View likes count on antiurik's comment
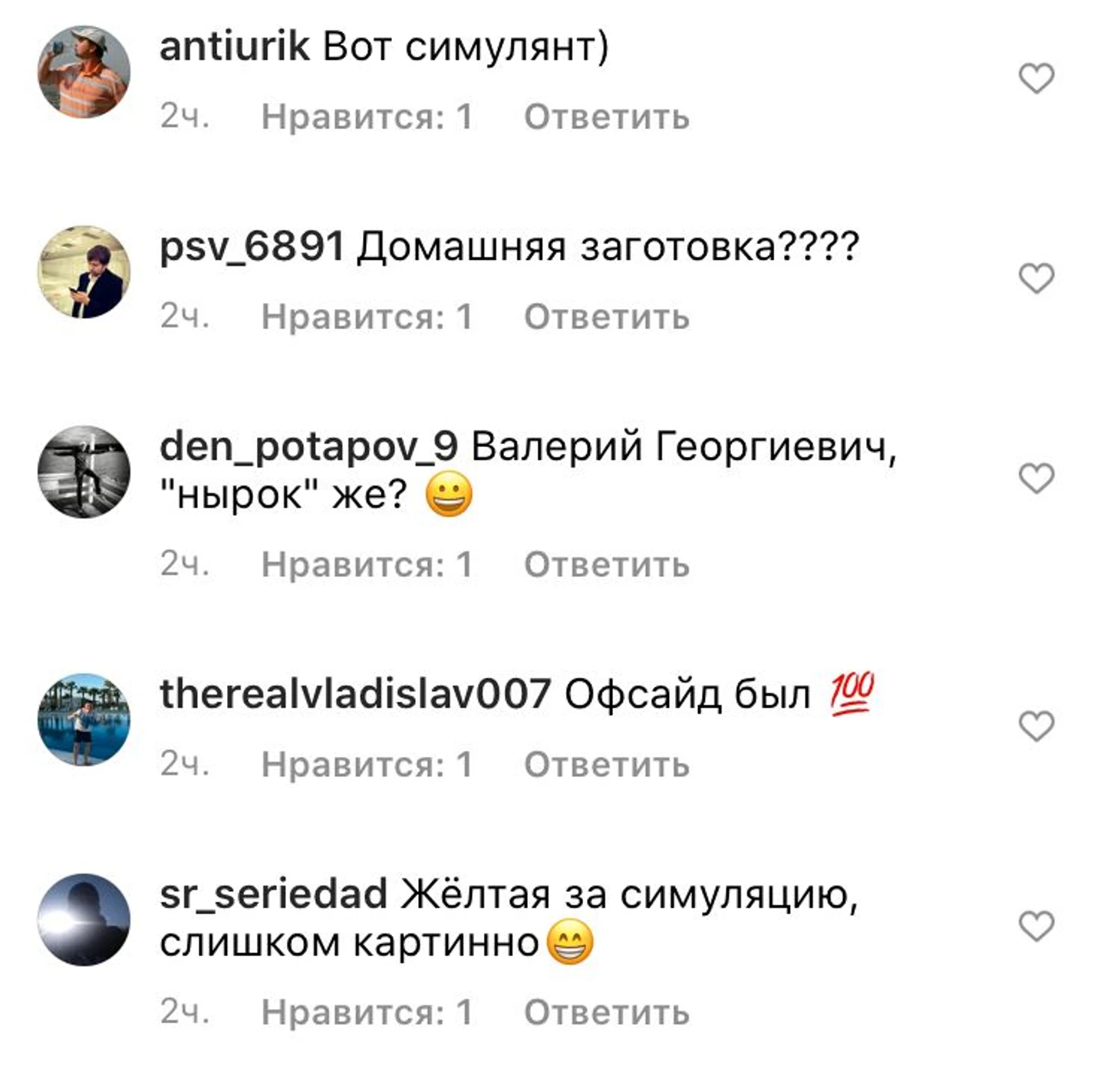The height and width of the screenshot is (1082, 1120). 367,117
